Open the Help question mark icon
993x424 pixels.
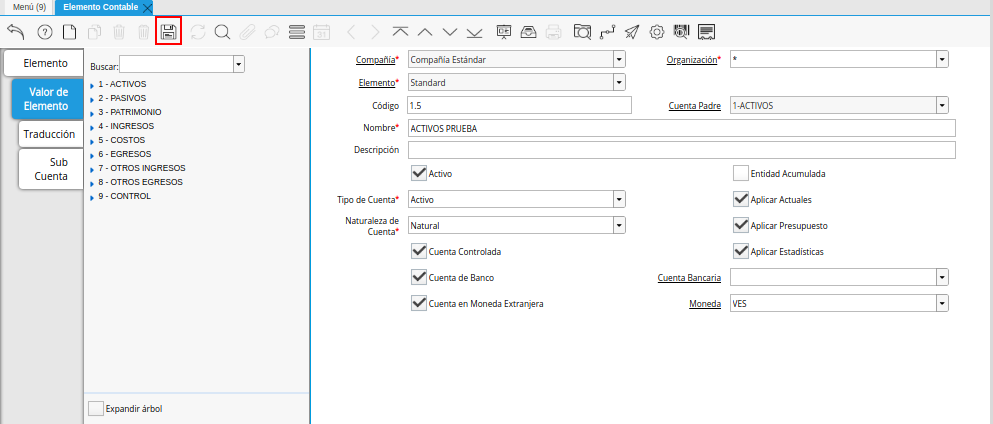pyautogui.click(x=44, y=32)
